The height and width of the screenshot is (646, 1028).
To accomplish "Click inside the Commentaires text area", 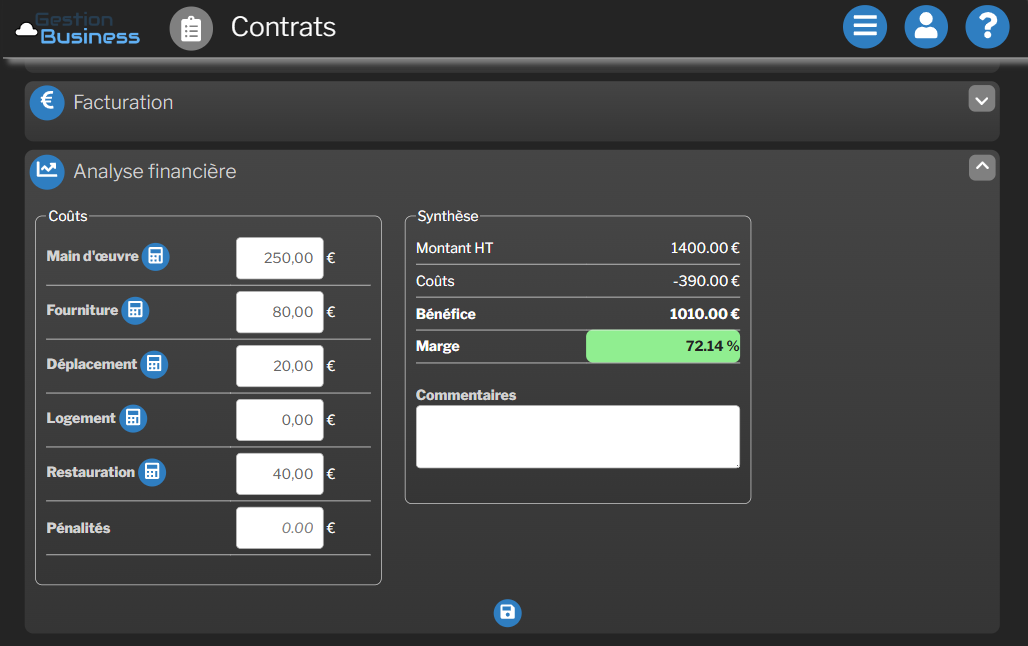I will [x=577, y=437].
